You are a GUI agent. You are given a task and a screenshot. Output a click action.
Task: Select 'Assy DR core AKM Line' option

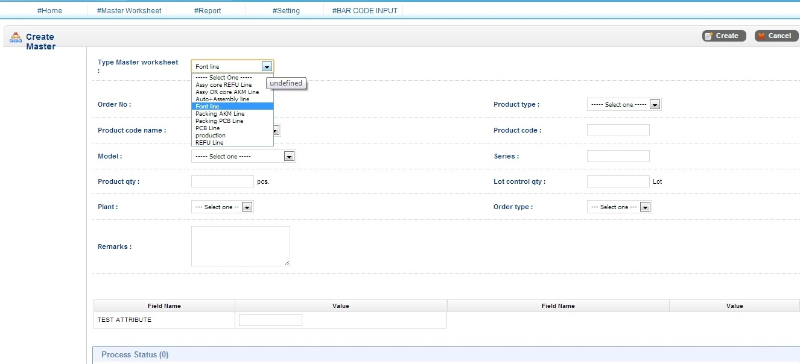coord(233,92)
